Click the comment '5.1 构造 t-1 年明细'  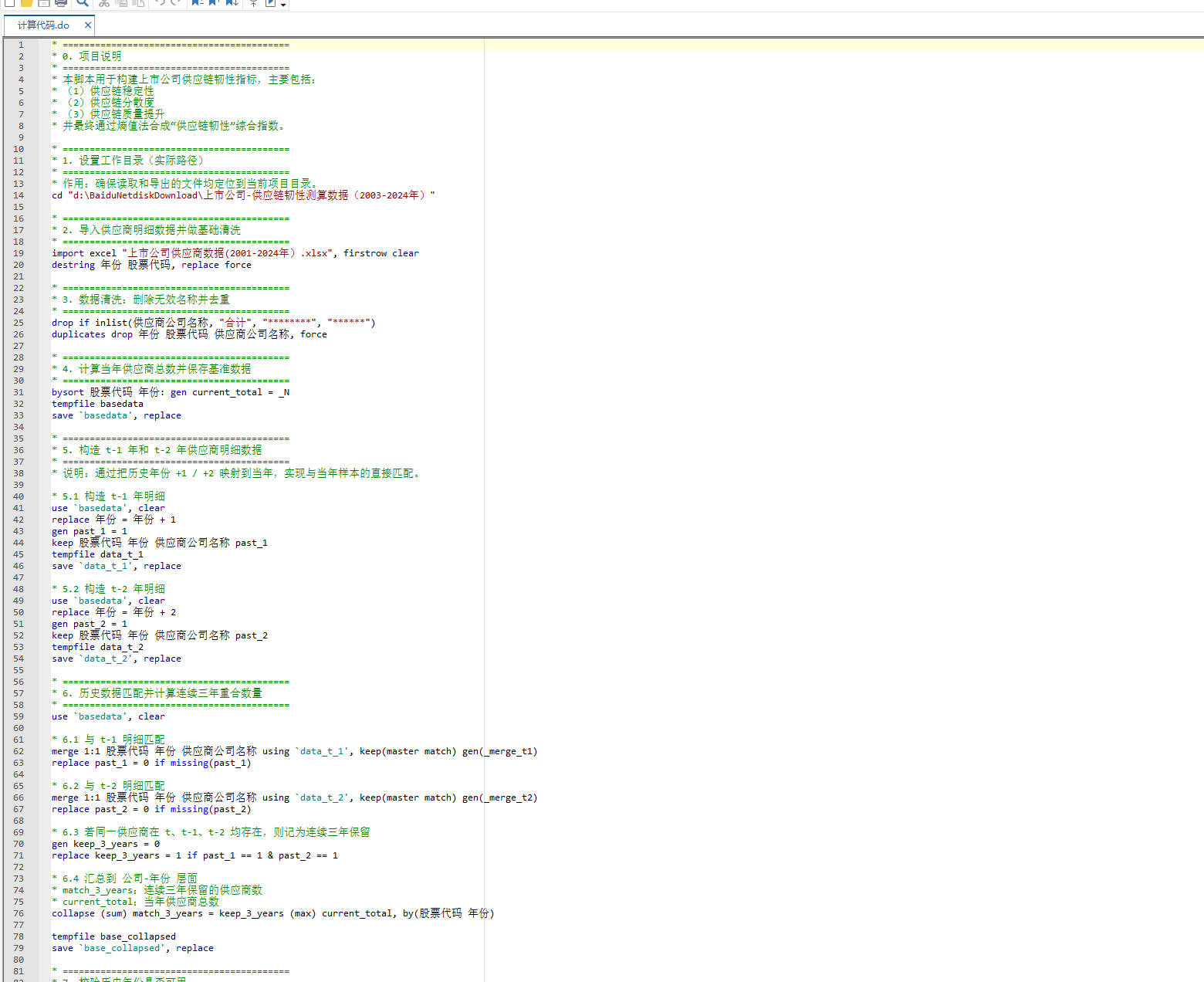[x=108, y=496]
